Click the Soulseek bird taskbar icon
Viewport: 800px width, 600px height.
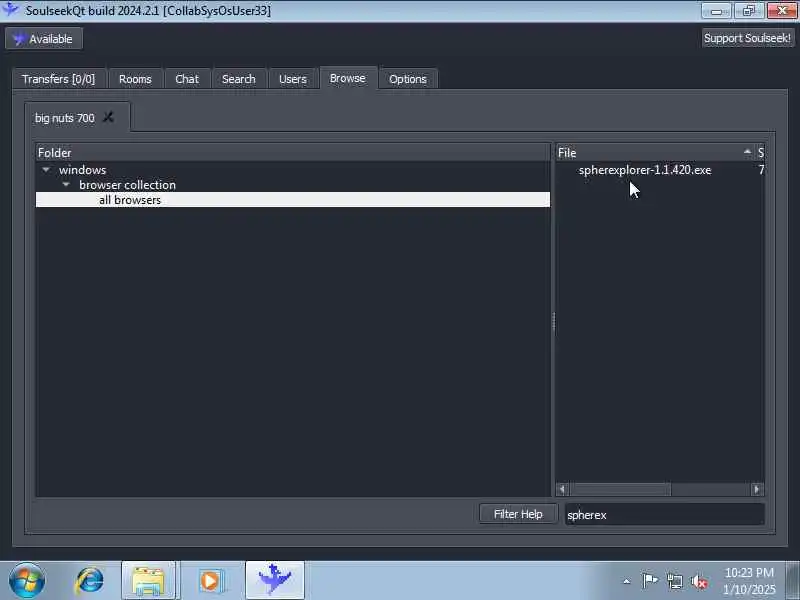(x=274, y=581)
